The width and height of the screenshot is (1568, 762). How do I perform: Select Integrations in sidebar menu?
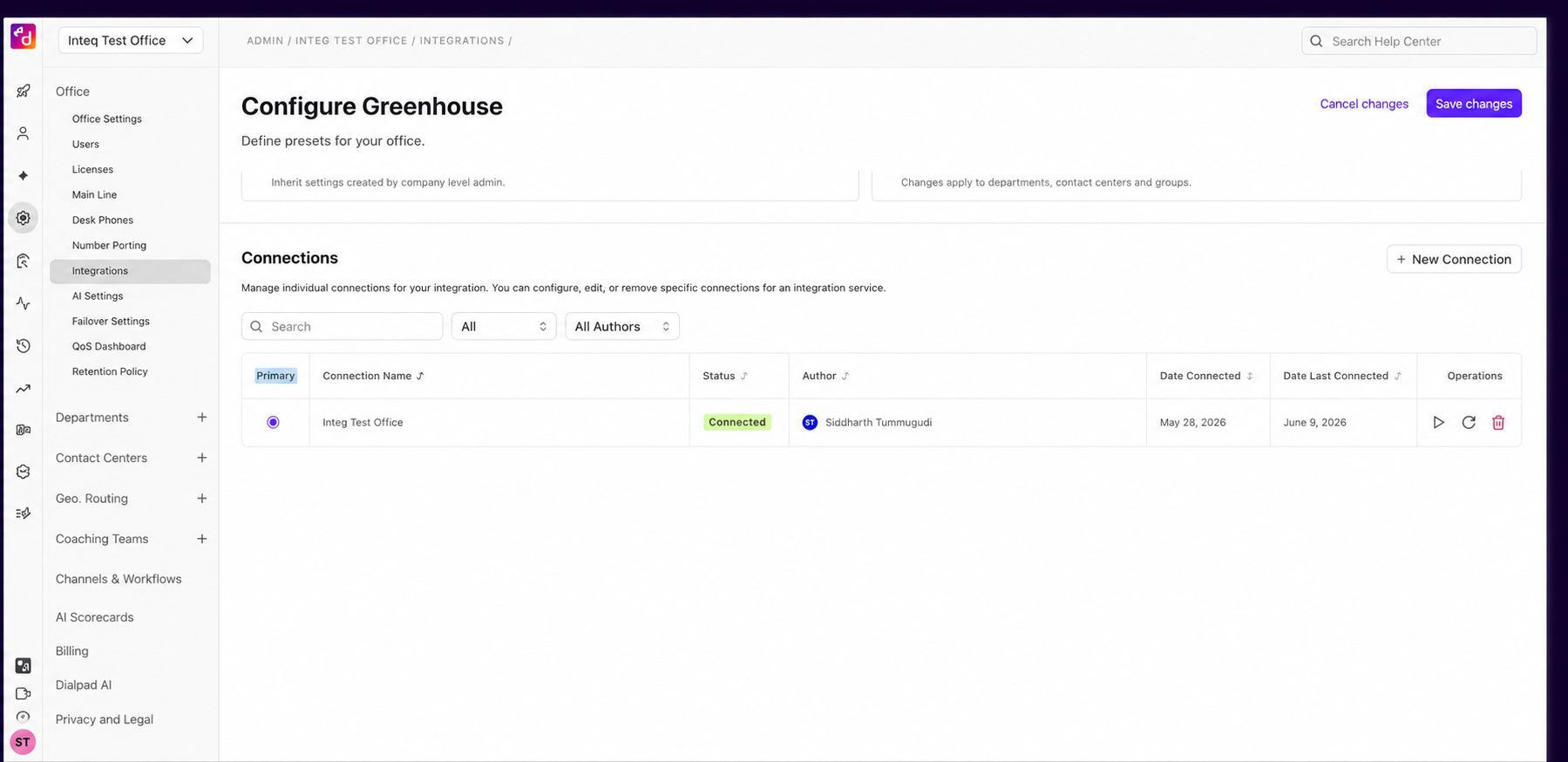tap(130, 271)
